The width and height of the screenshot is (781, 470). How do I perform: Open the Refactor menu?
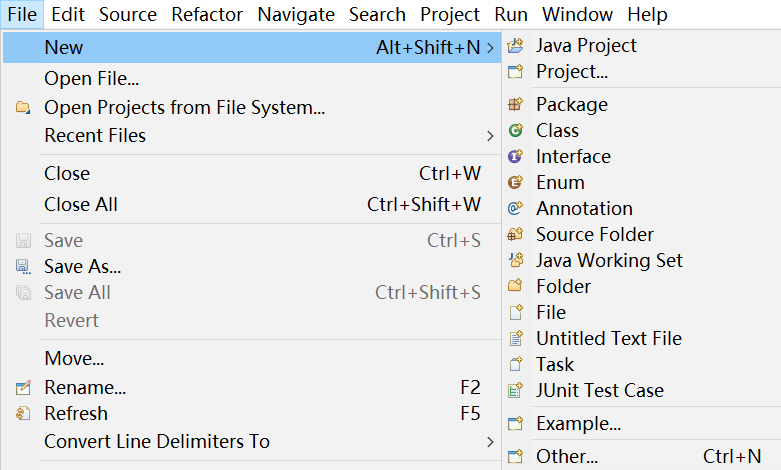click(x=207, y=15)
